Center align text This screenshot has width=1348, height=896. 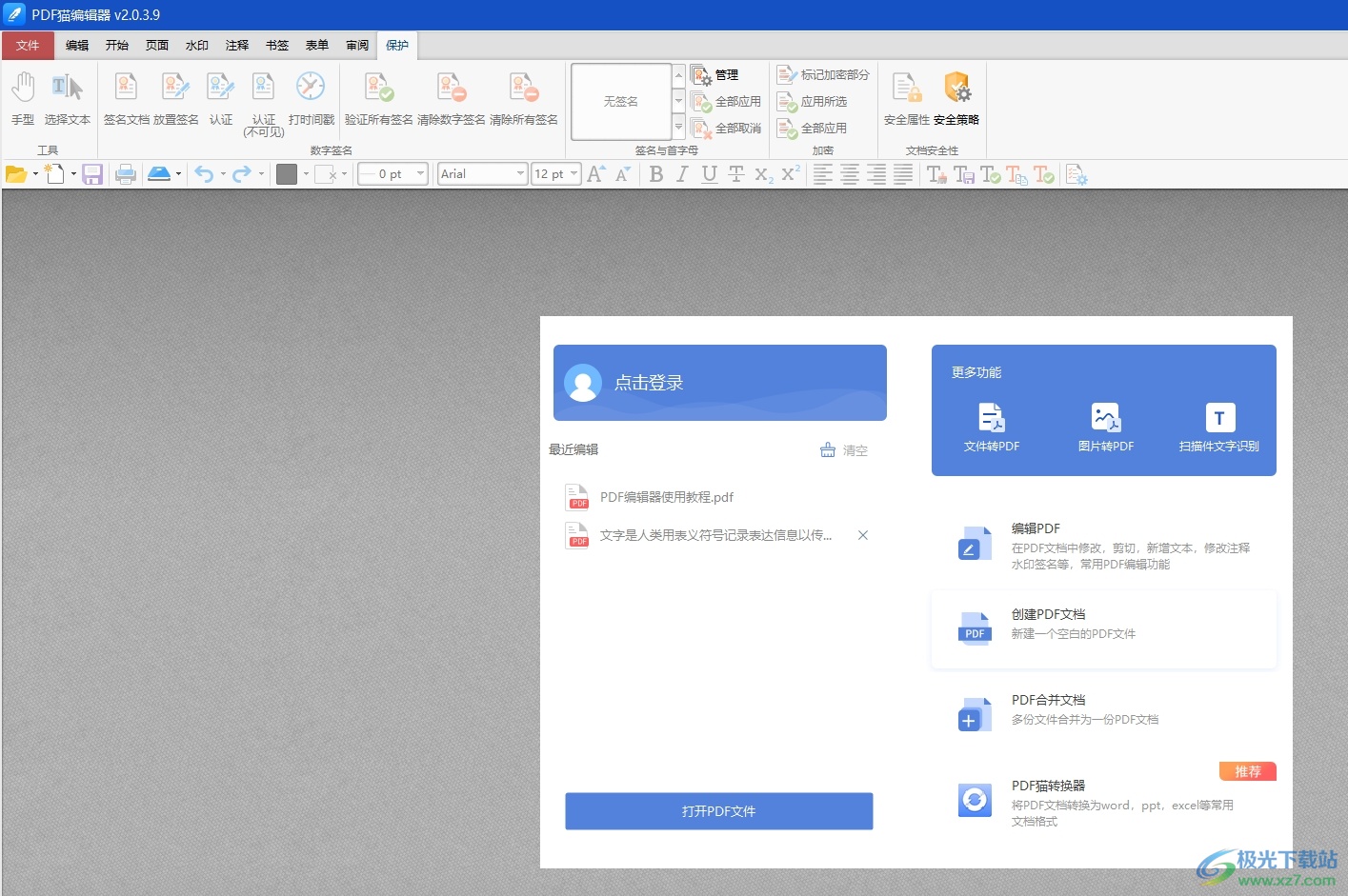pyautogui.click(x=850, y=174)
